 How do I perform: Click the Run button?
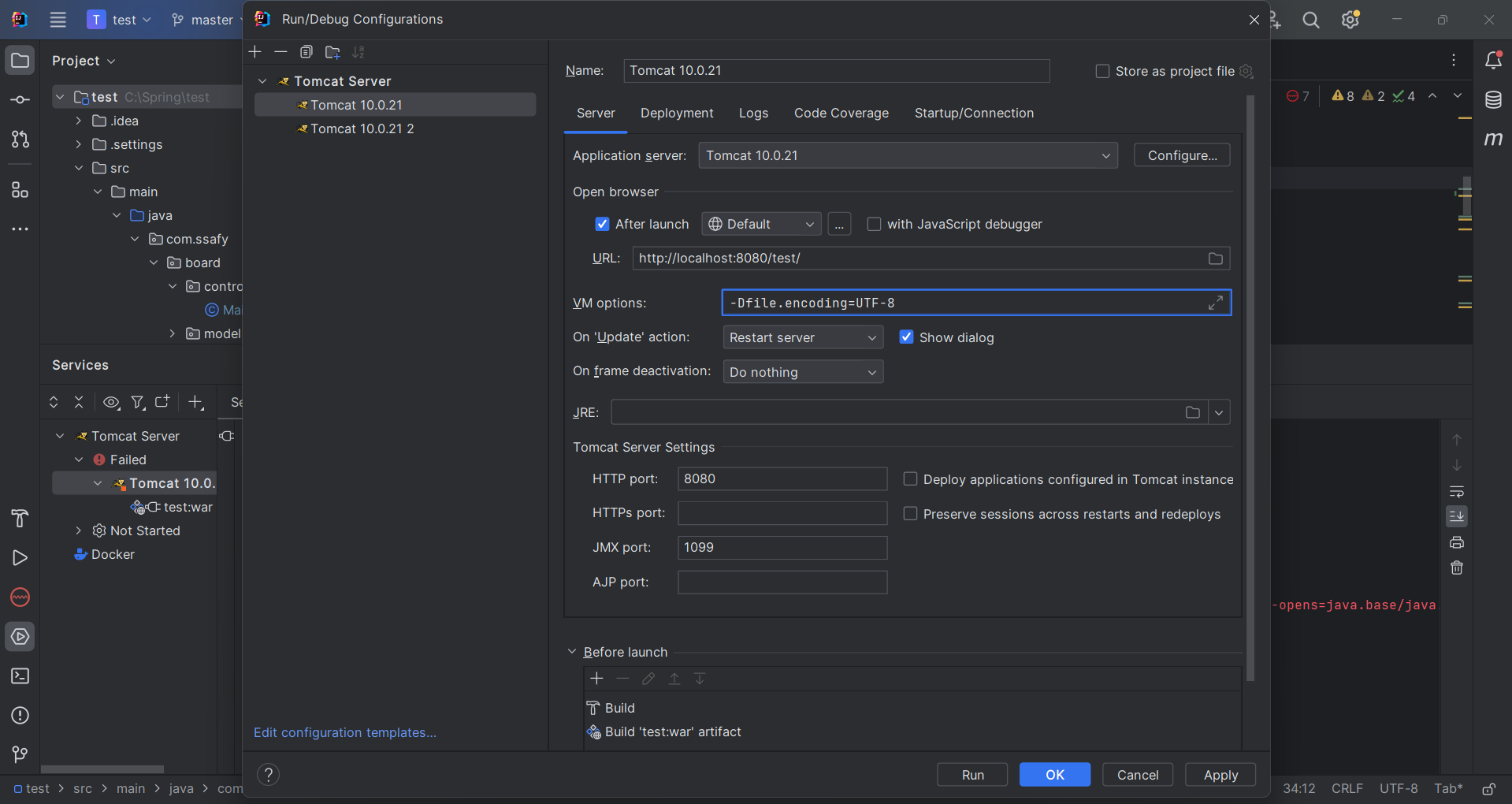click(972, 775)
